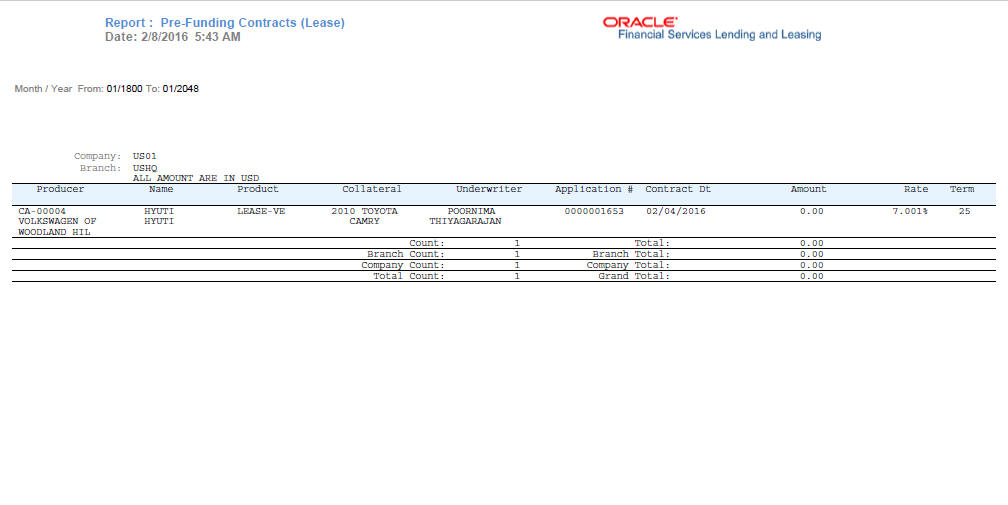
Task: Select the Financial Services Lending and Leasing text
Action: click(719, 35)
